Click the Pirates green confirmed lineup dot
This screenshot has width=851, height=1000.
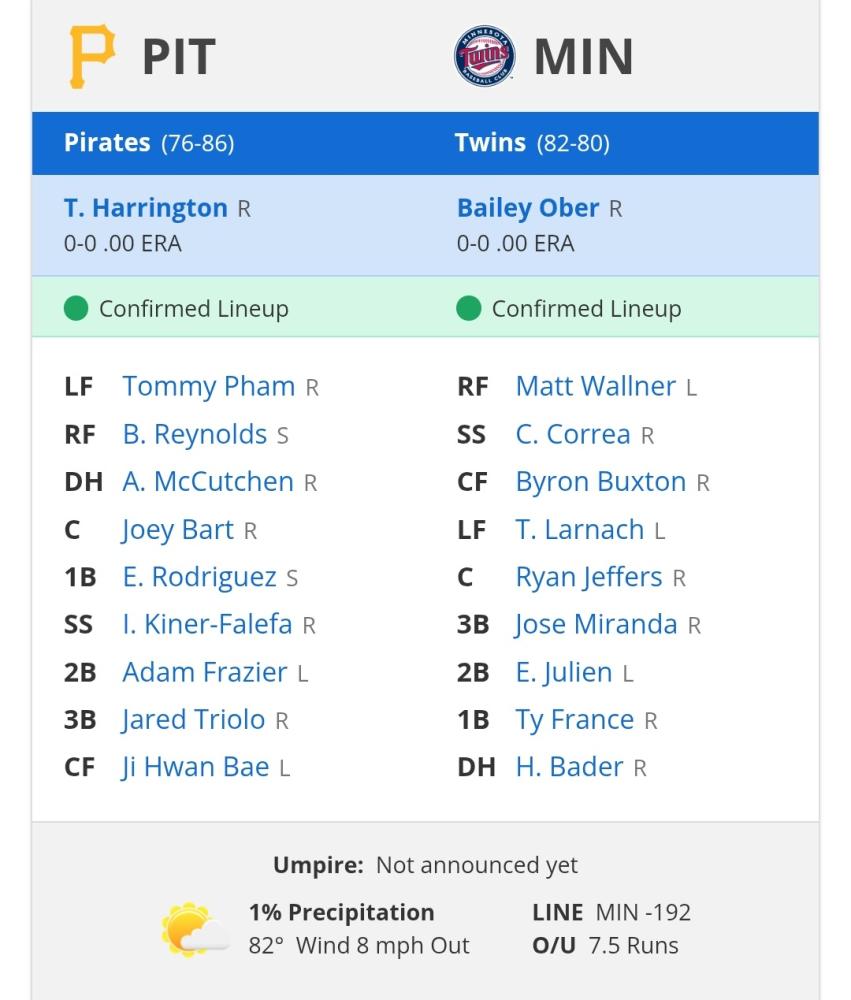76,309
